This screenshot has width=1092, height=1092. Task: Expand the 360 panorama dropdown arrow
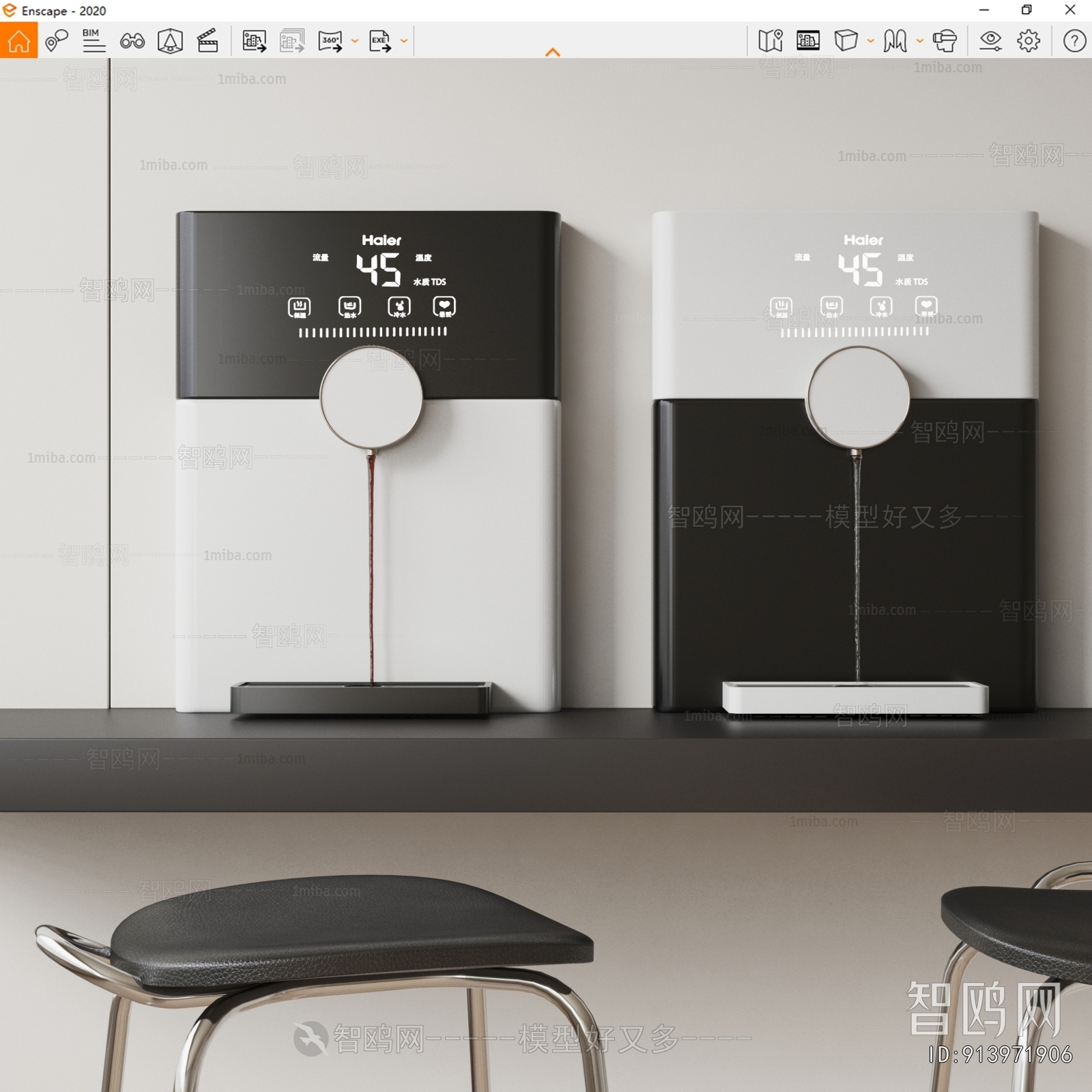355,41
